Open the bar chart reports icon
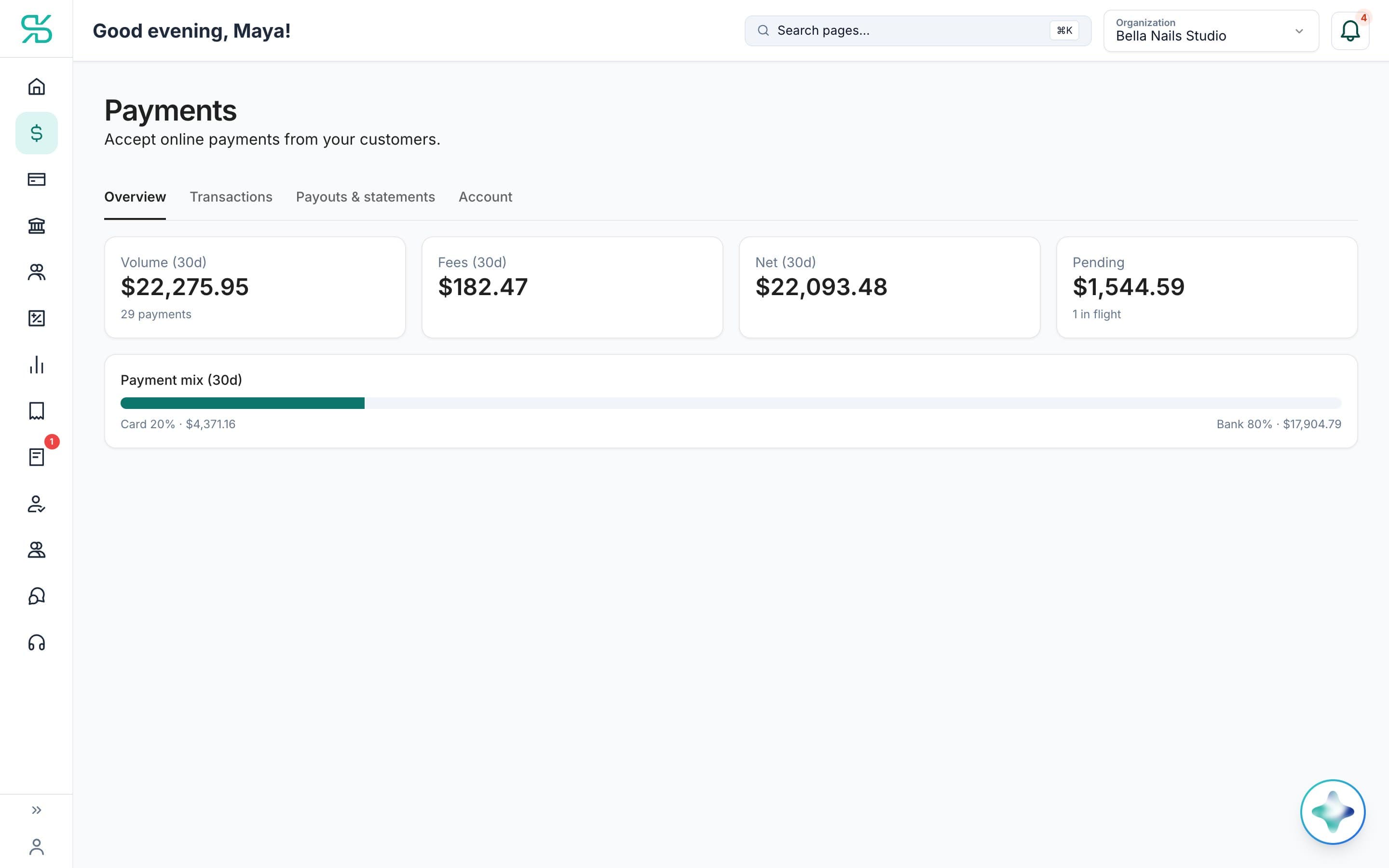The image size is (1389, 868). (36, 365)
